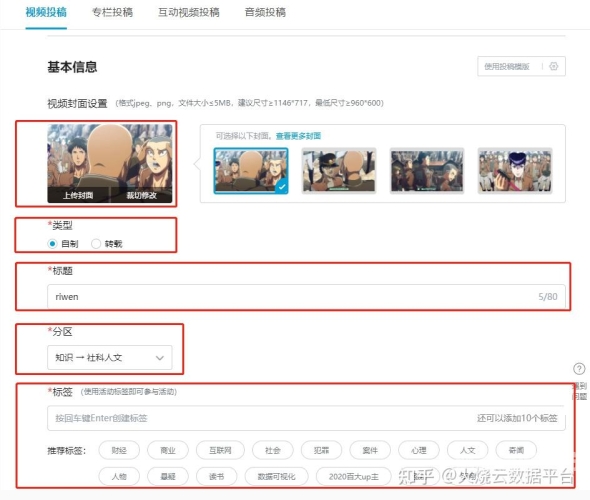Click the title field containing riwen

[x=306, y=296]
